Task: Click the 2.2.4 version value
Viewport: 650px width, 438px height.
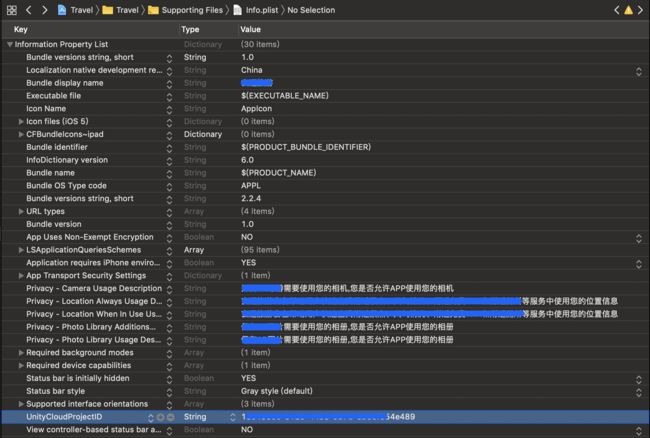Action: coord(251,198)
